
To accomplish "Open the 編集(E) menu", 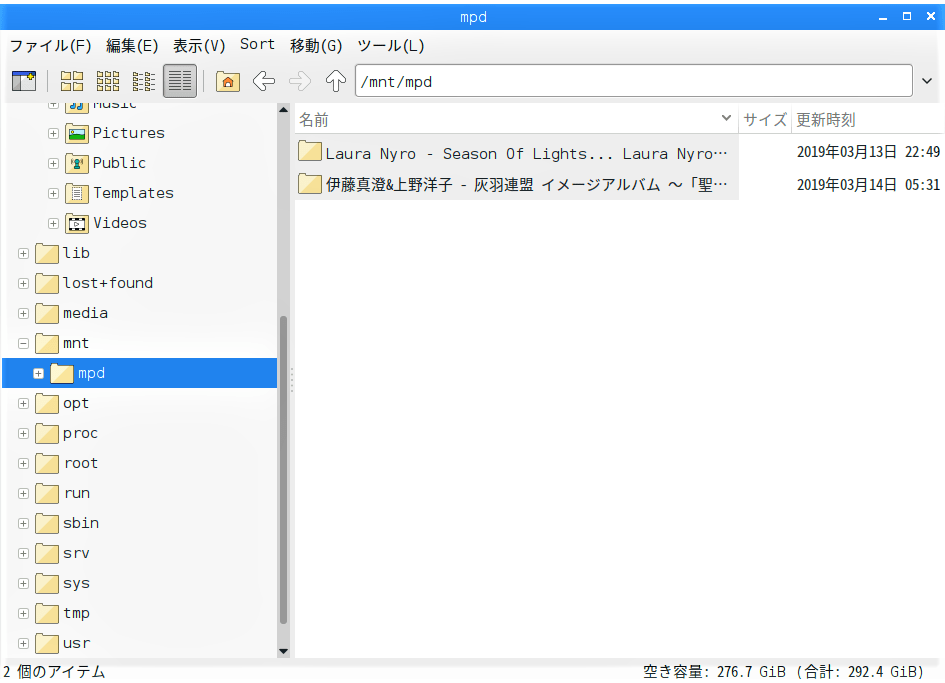I will (132, 45).
